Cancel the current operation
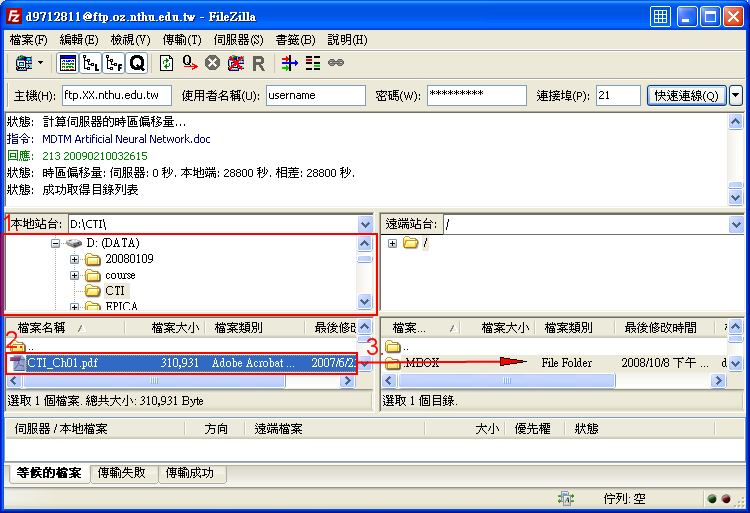750x513 pixels. click(x=212, y=63)
